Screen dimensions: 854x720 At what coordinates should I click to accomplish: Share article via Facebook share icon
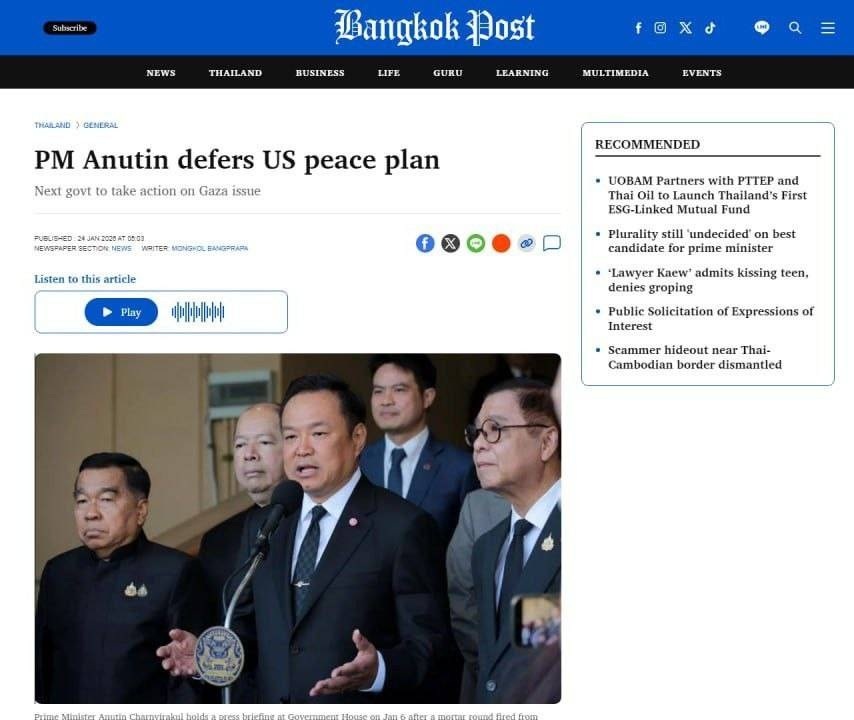click(x=425, y=243)
